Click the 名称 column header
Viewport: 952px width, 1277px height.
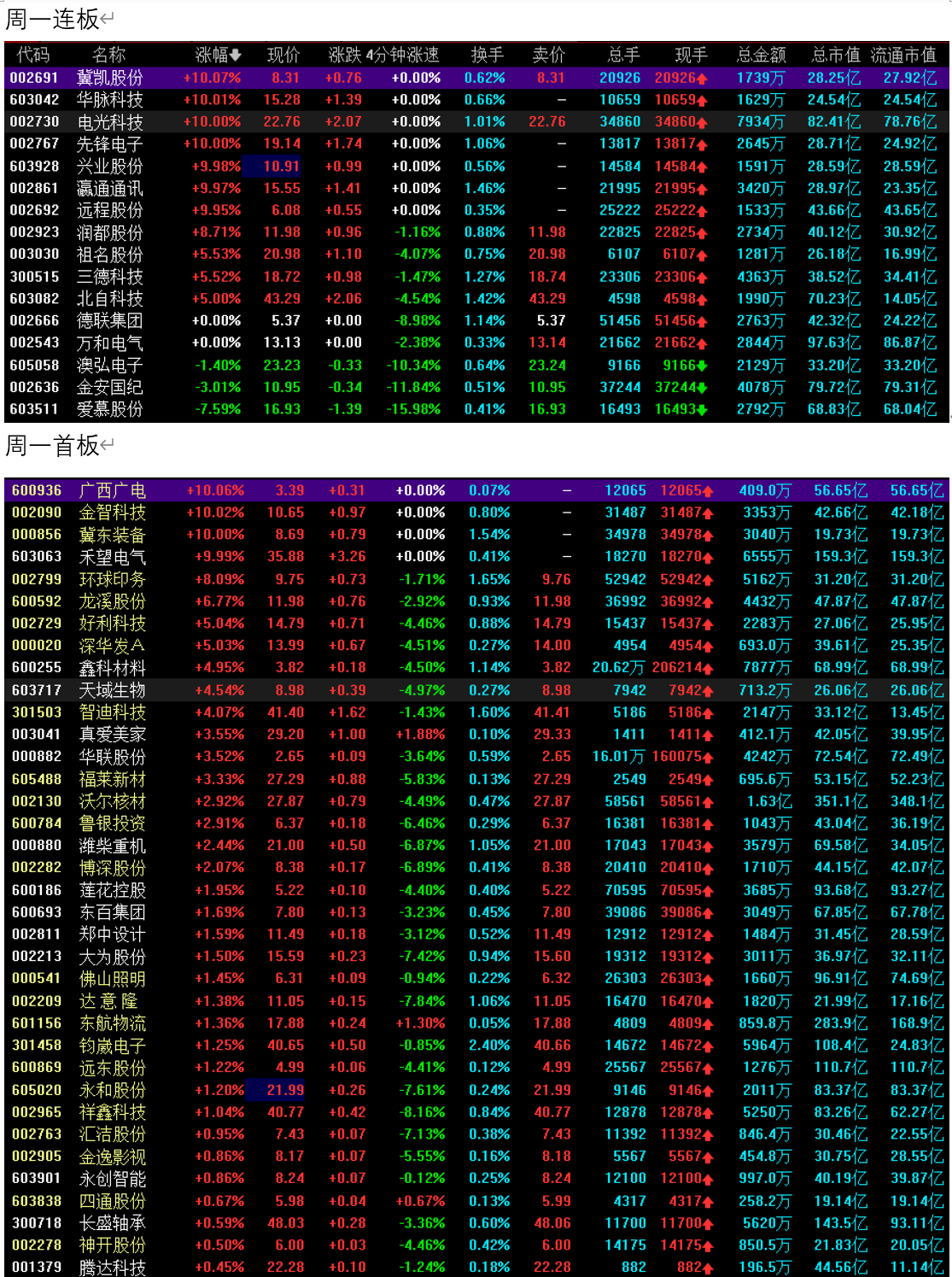109,55
